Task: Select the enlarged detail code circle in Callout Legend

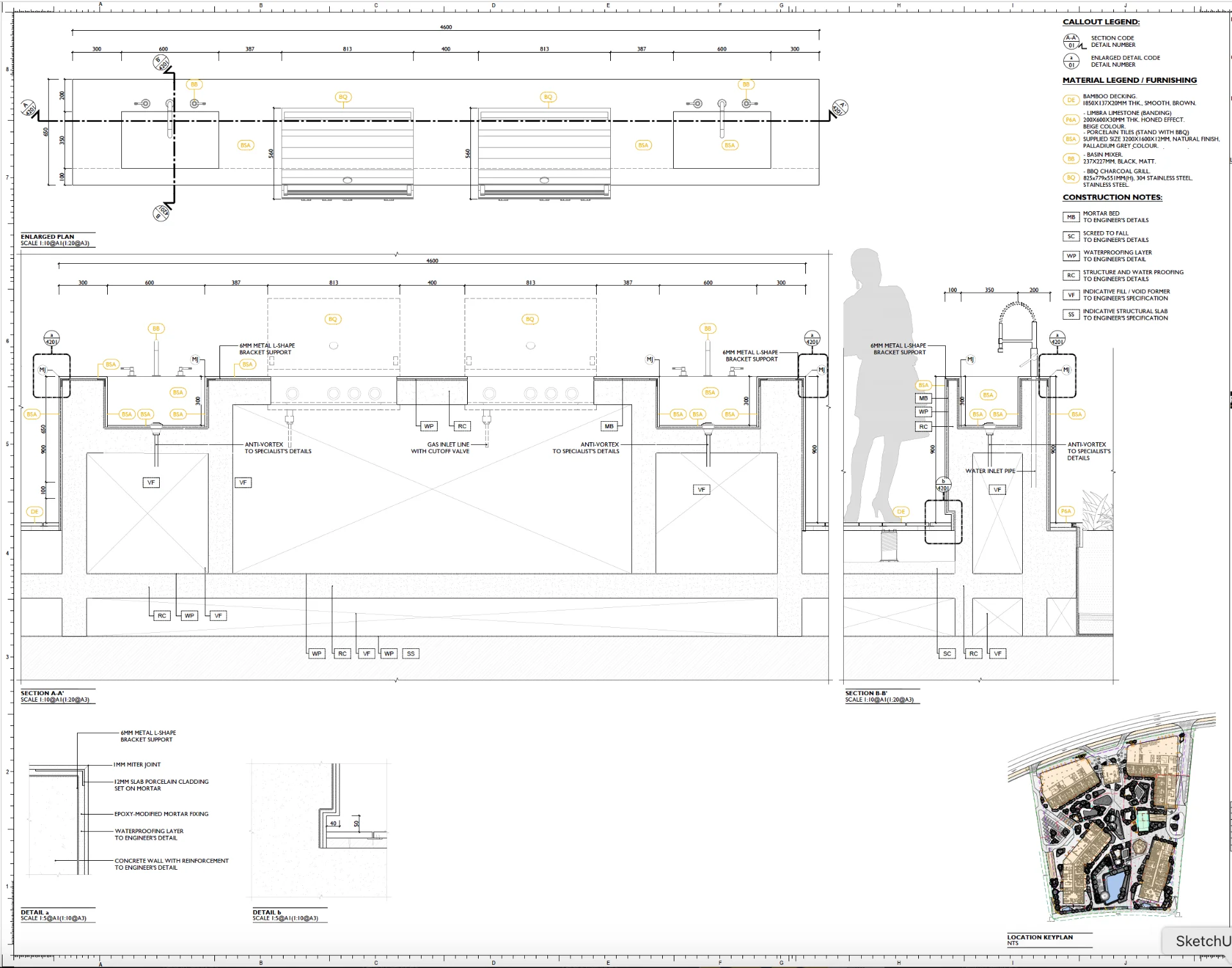Action: tap(1071, 61)
